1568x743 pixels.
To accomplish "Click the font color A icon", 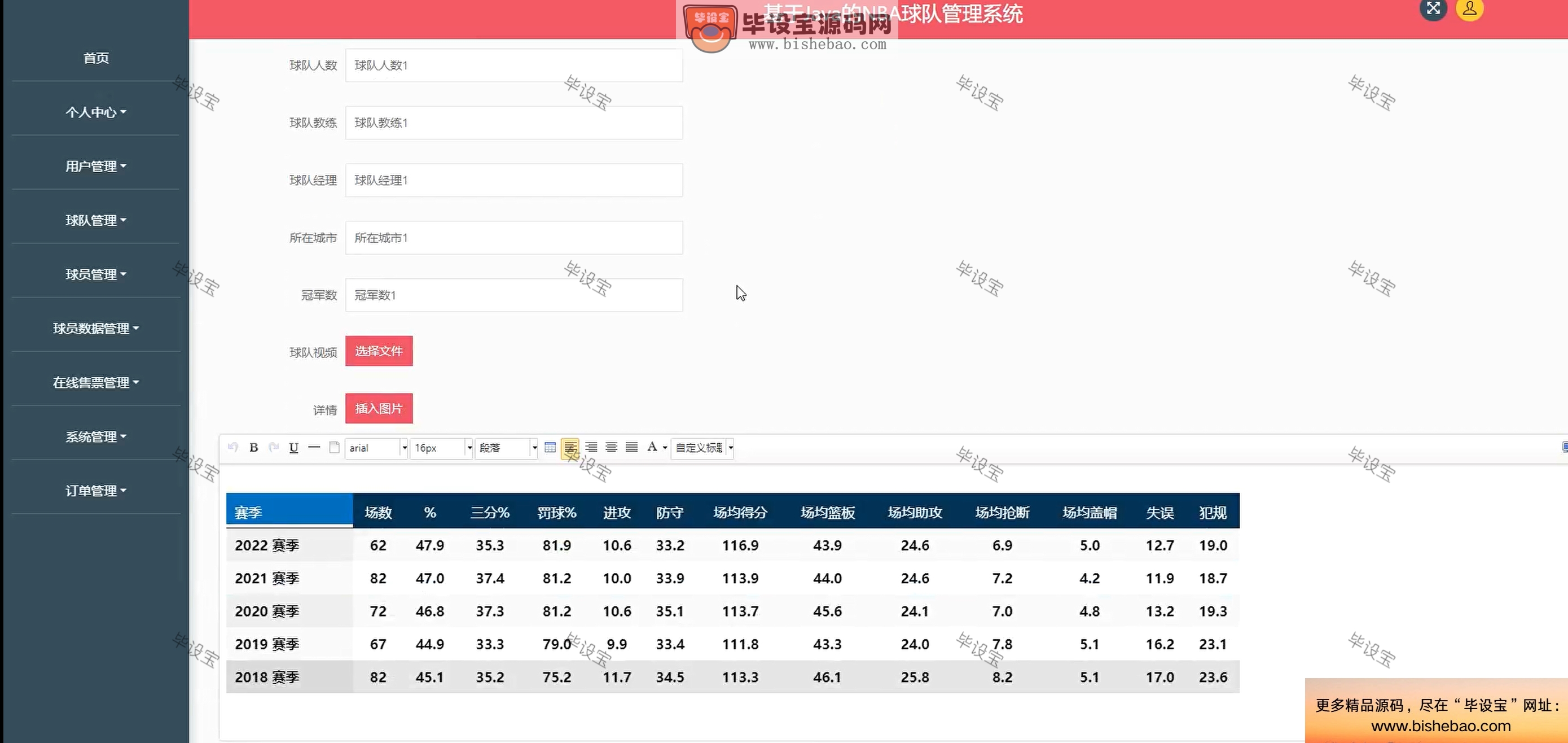I will tap(652, 447).
